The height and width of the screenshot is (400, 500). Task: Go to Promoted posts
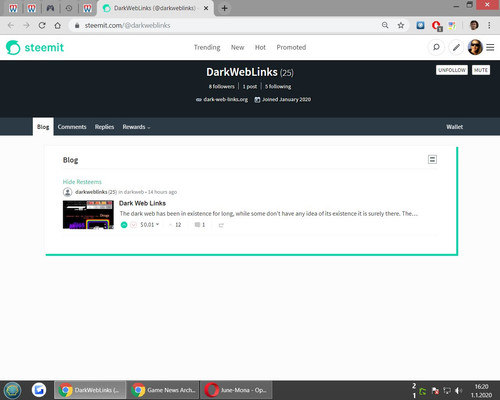tap(291, 47)
